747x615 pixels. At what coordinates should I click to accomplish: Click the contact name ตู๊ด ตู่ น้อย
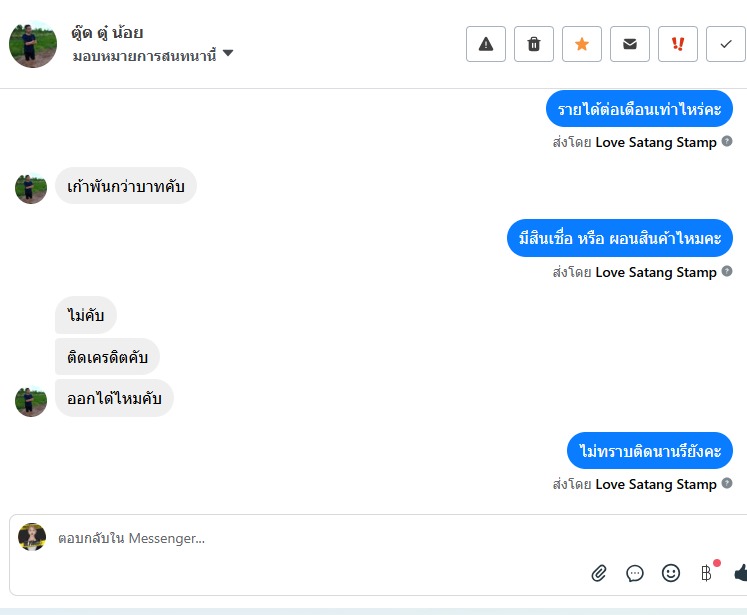(x=108, y=32)
